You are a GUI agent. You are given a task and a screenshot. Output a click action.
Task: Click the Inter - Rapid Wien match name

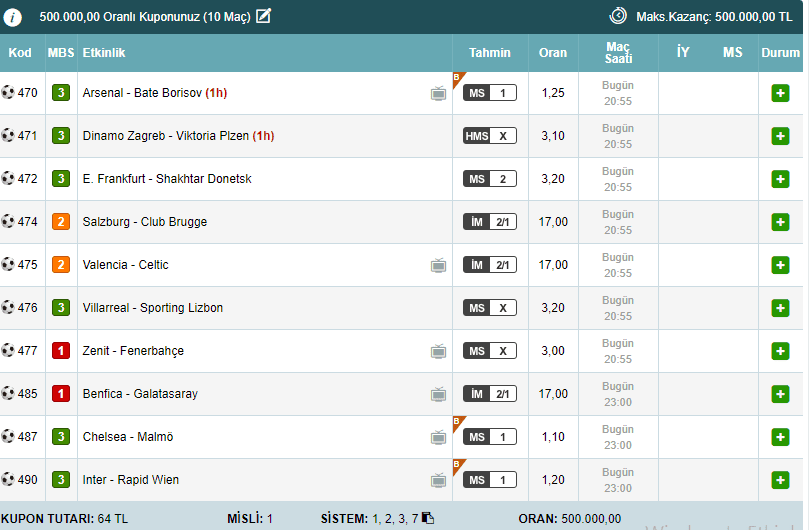click(x=131, y=480)
